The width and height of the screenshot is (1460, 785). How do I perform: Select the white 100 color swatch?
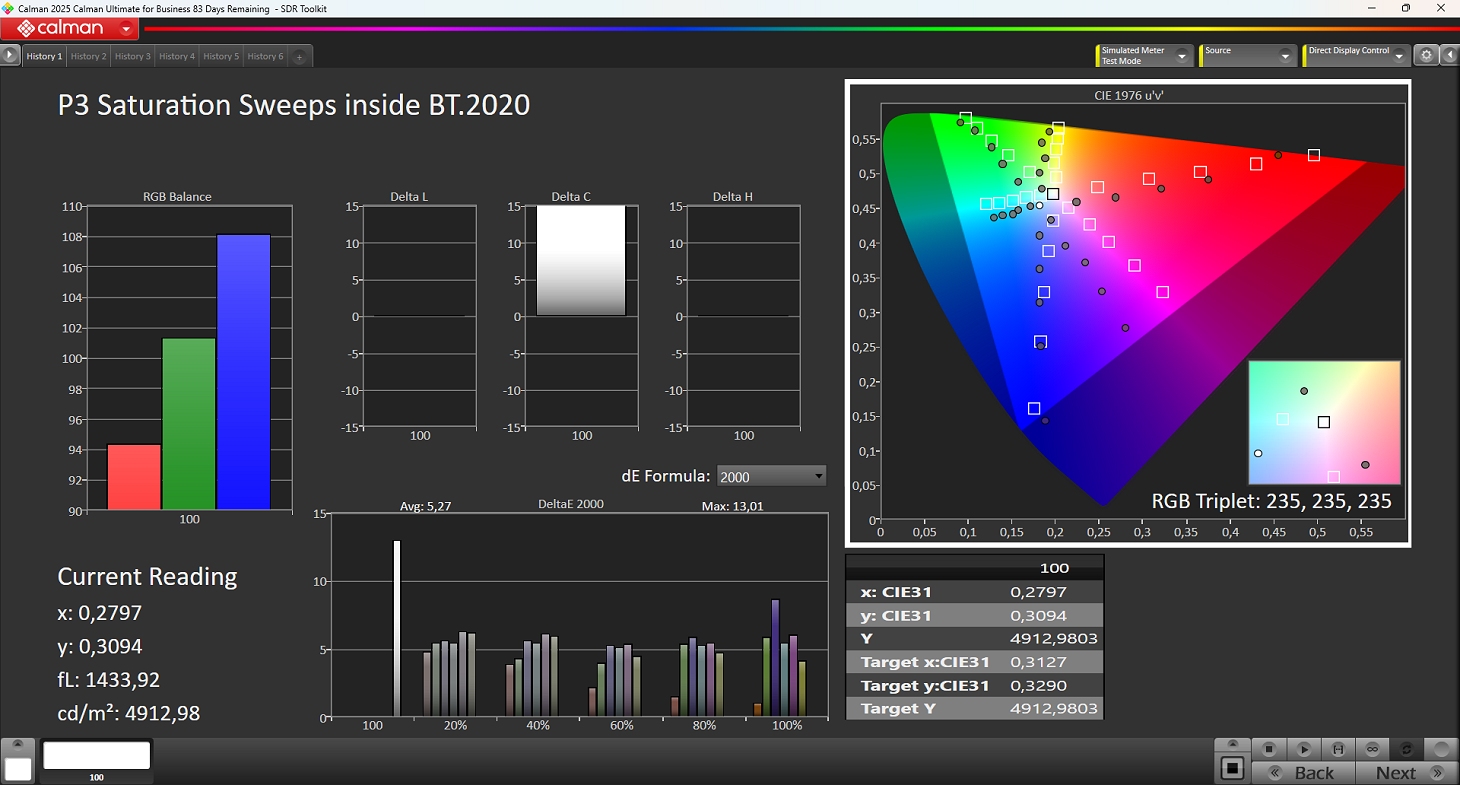click(96, 757)
